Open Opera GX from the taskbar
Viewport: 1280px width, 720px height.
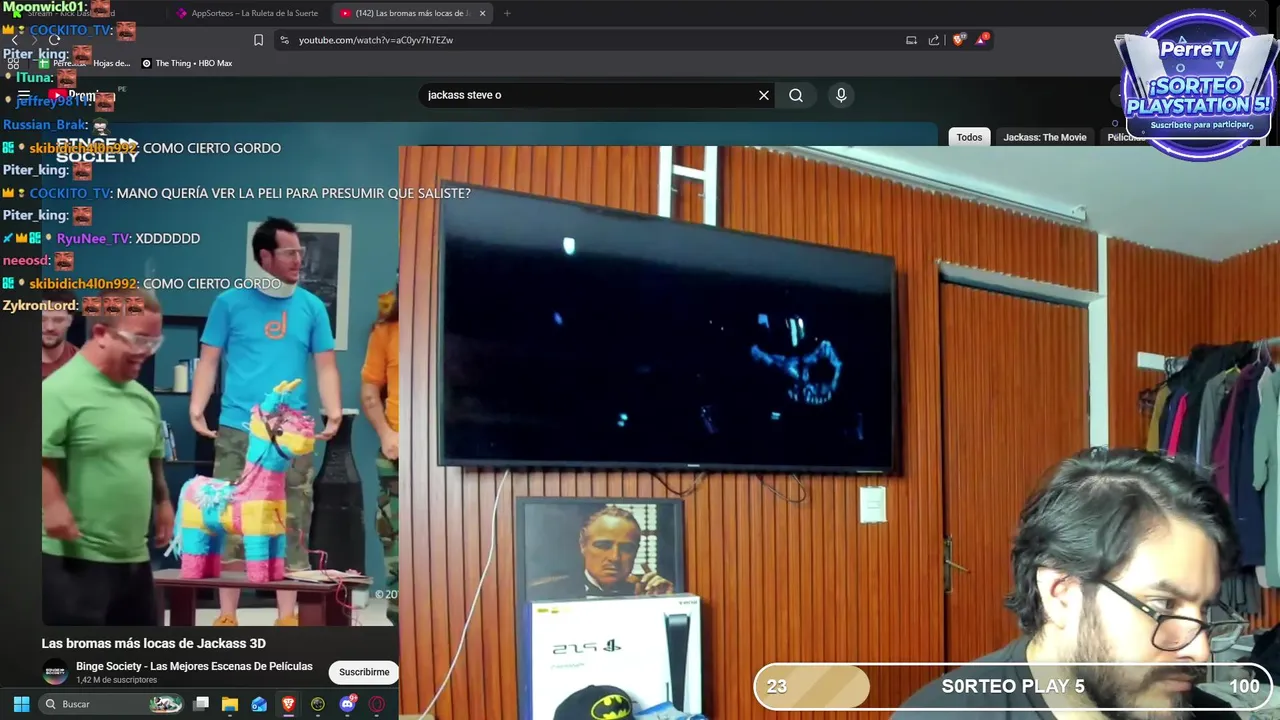pyautogui.click(x=377, y=704)
